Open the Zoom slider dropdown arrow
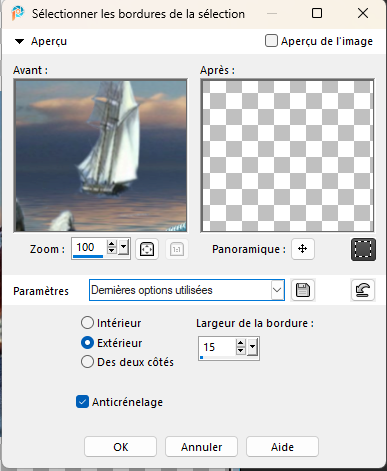Image resolution: width=387 pixels, height=471 pixels. click(124, 247)
